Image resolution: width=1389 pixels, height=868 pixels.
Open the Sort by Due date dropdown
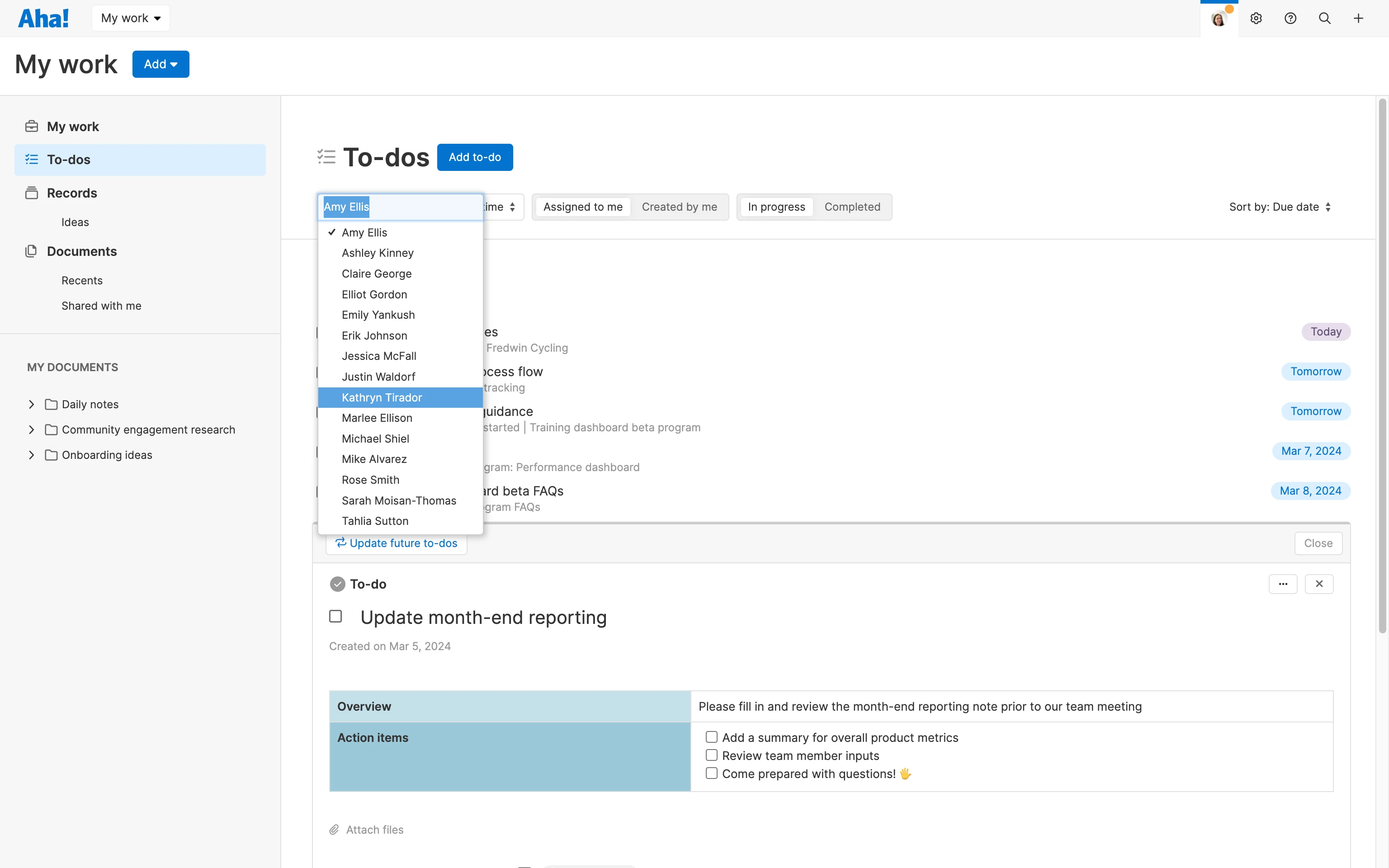tap(1280, 207)
